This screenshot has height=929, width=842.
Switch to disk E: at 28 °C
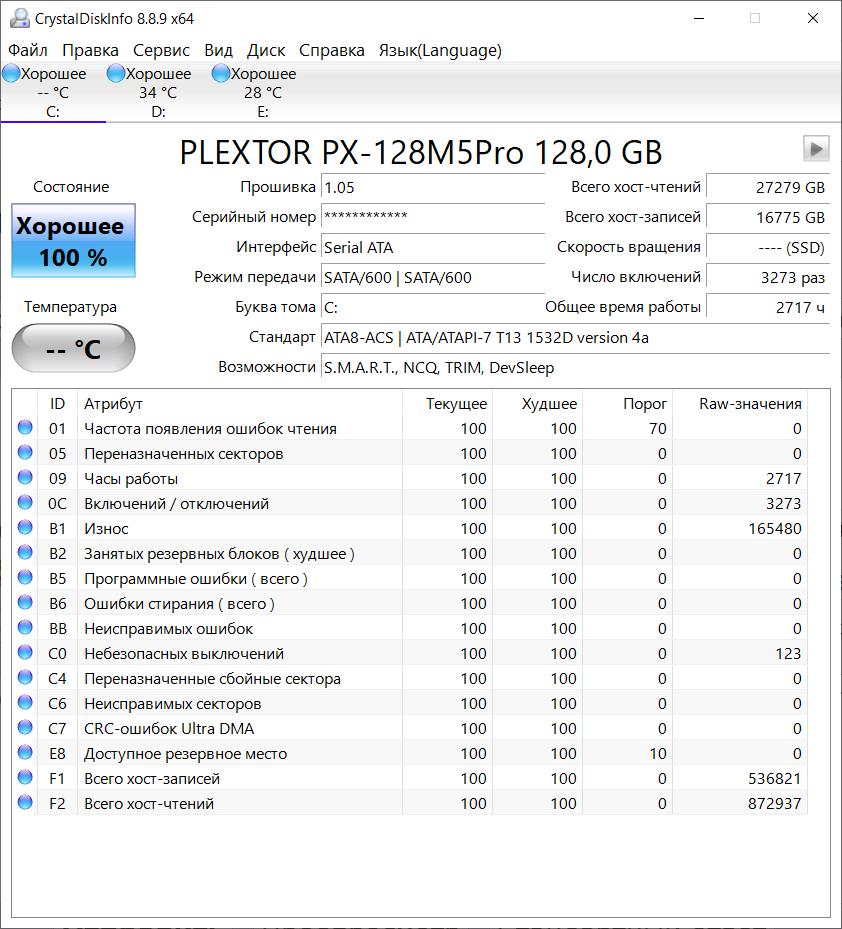click(263, 92)
